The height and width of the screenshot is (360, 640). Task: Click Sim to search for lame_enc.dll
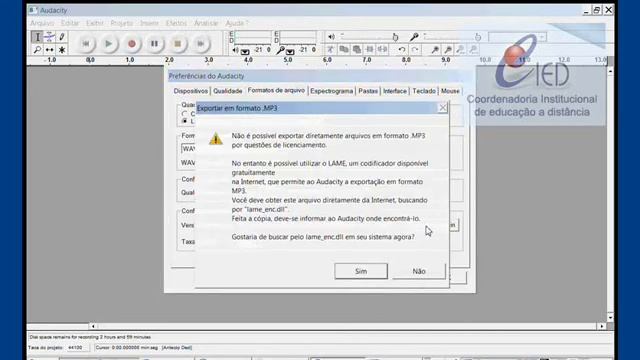coord(361,271)
